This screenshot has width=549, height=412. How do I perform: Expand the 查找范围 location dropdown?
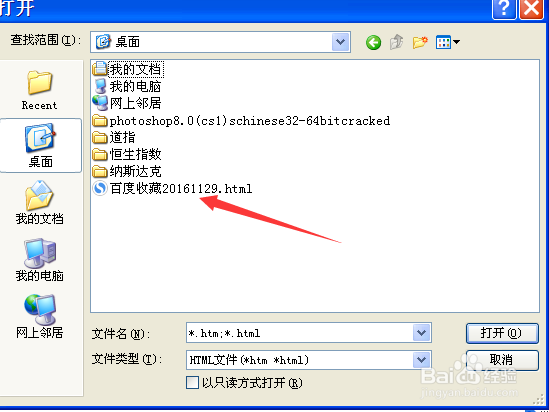coord(341,42)
